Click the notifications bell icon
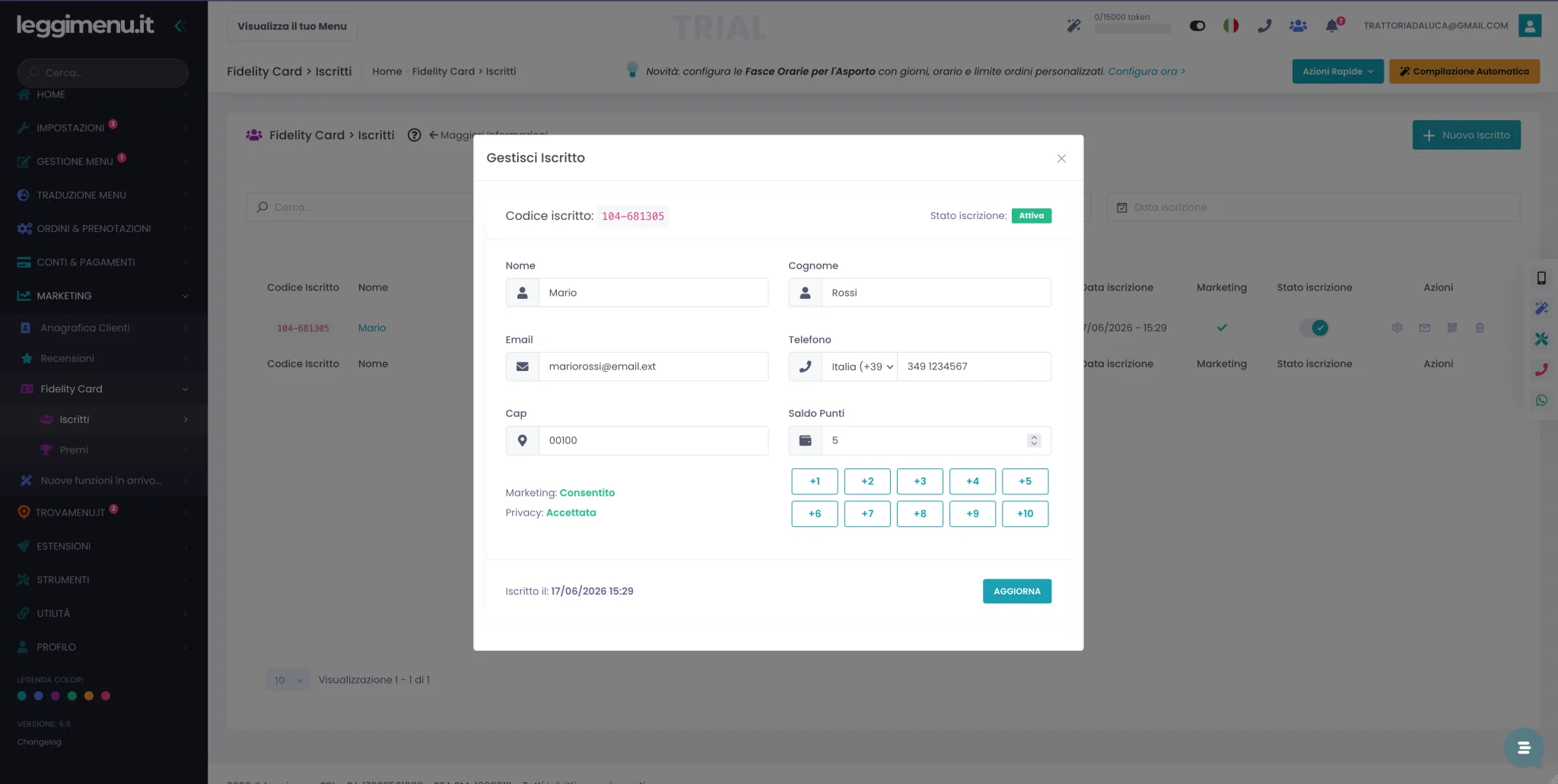1558x784 pixels. (1332, 26)
